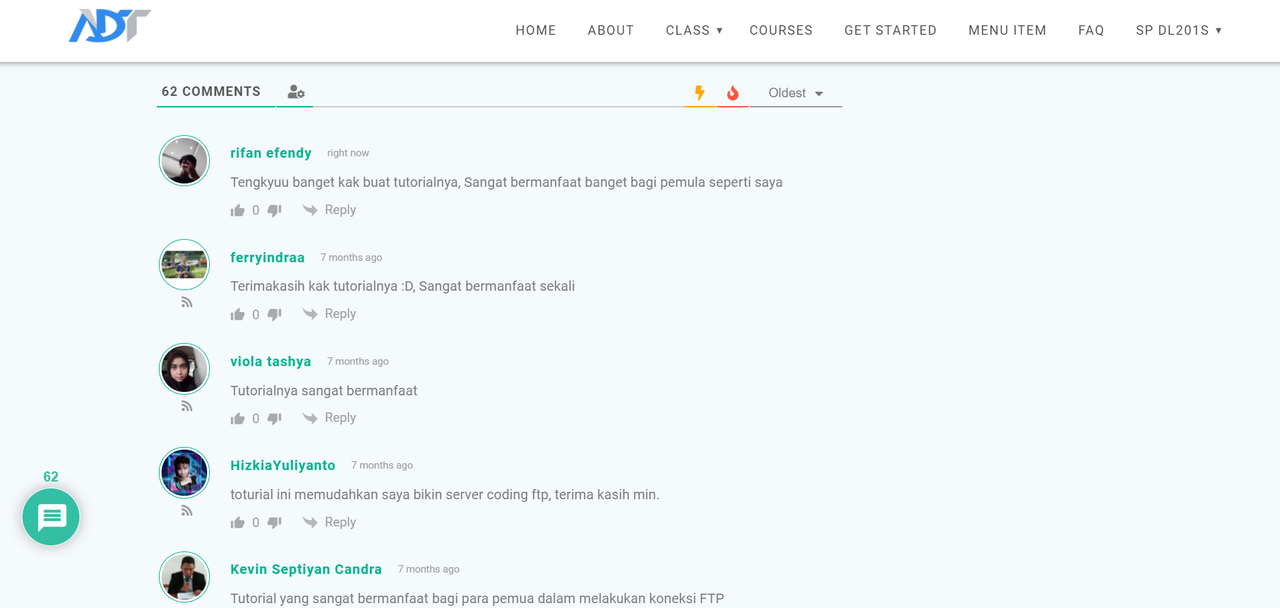Reply to ferryindraa's comment

tap(340, 314)
